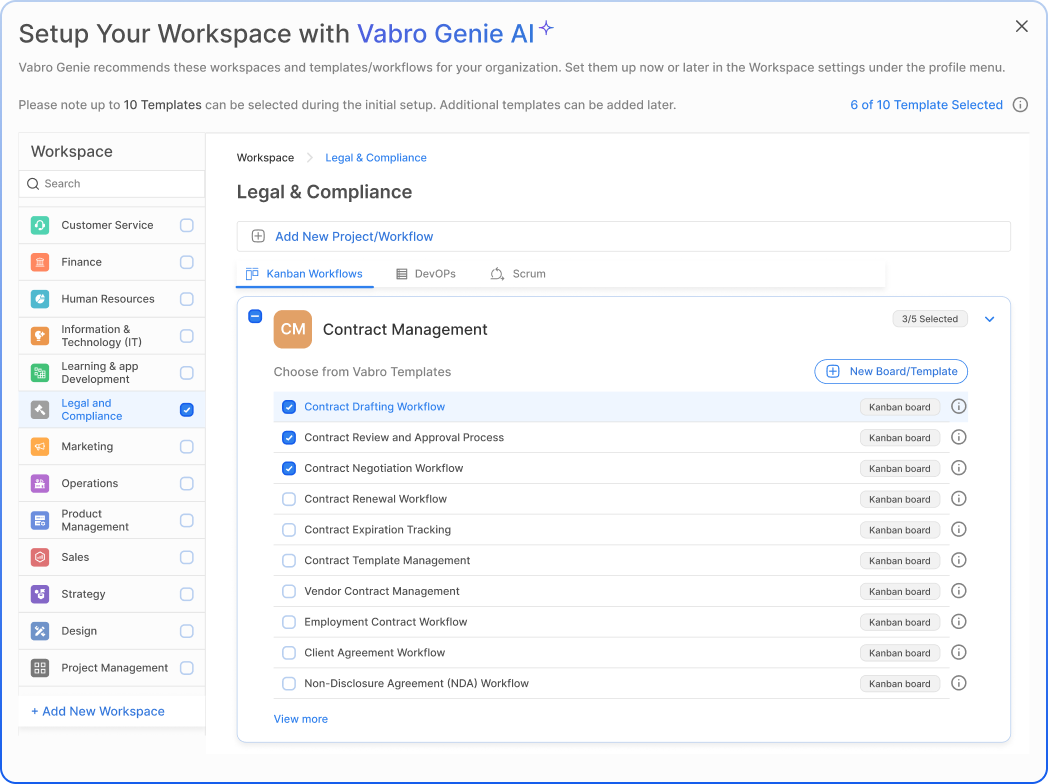This screenshot has height=784, width=1048.
Task: Click the Customer Service headset icon
Action: tap(40, 225)
